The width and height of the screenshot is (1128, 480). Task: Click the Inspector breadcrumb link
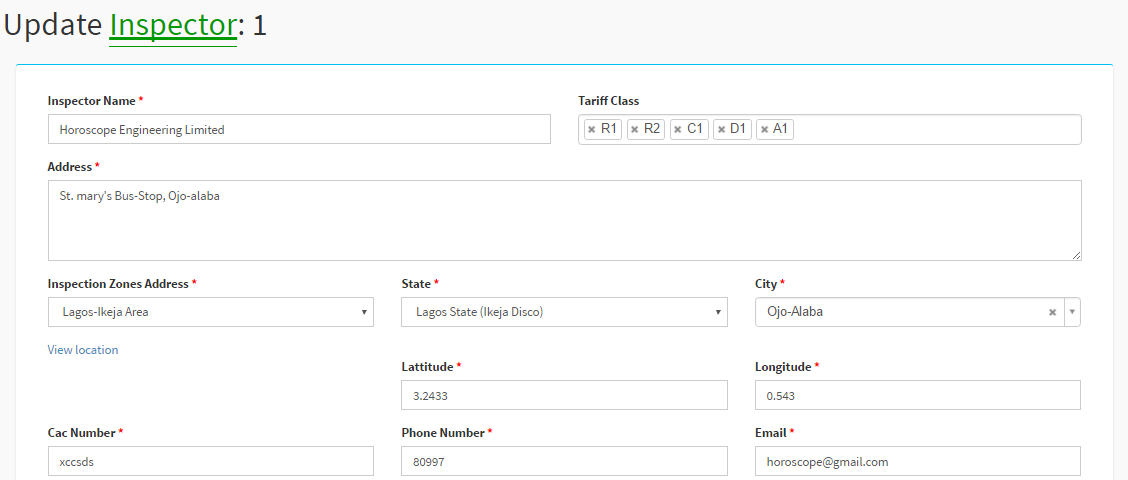pyautogui.click(x=173, y=26)
